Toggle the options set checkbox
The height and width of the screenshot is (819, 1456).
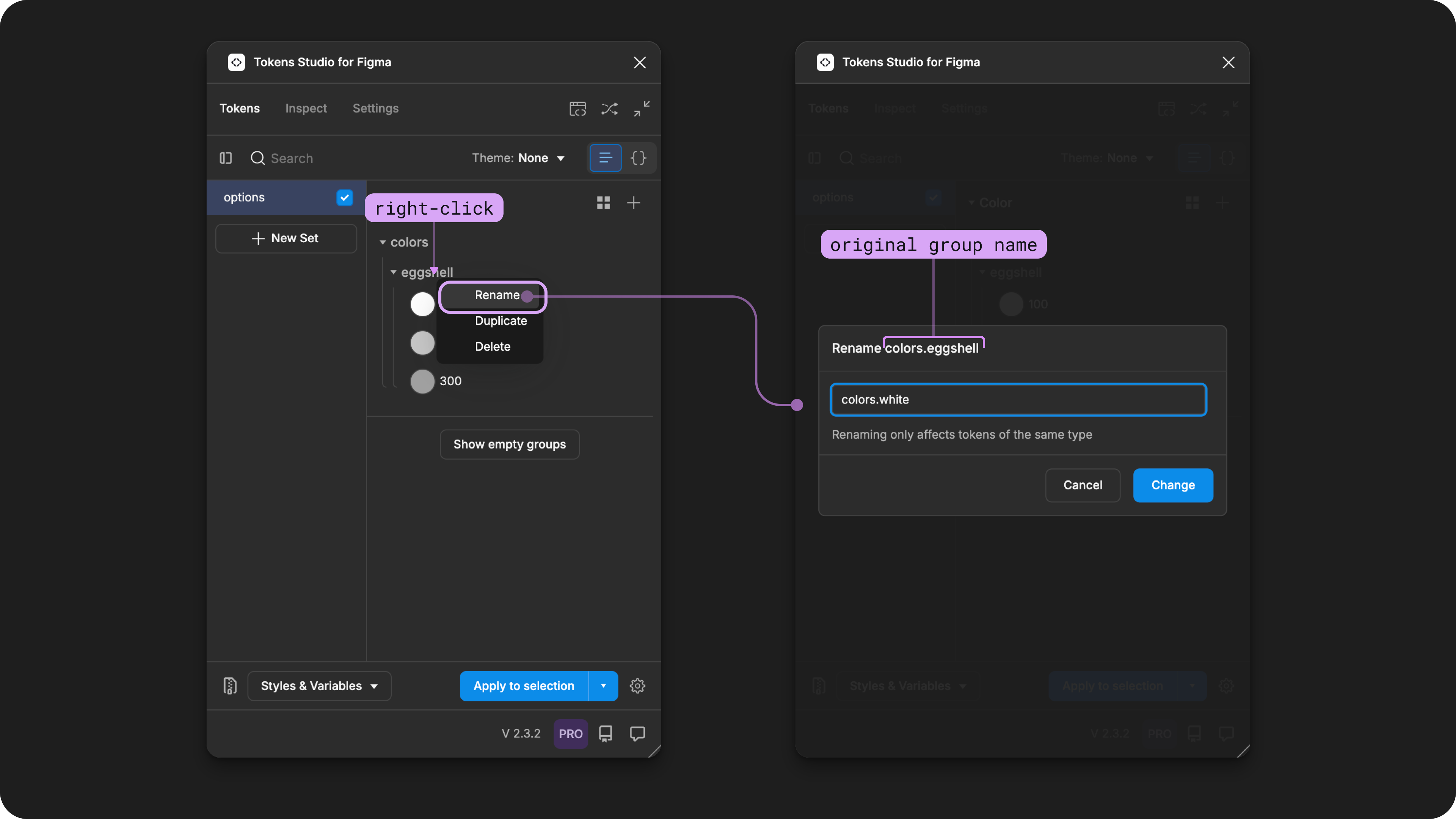(x=345, y=197)
